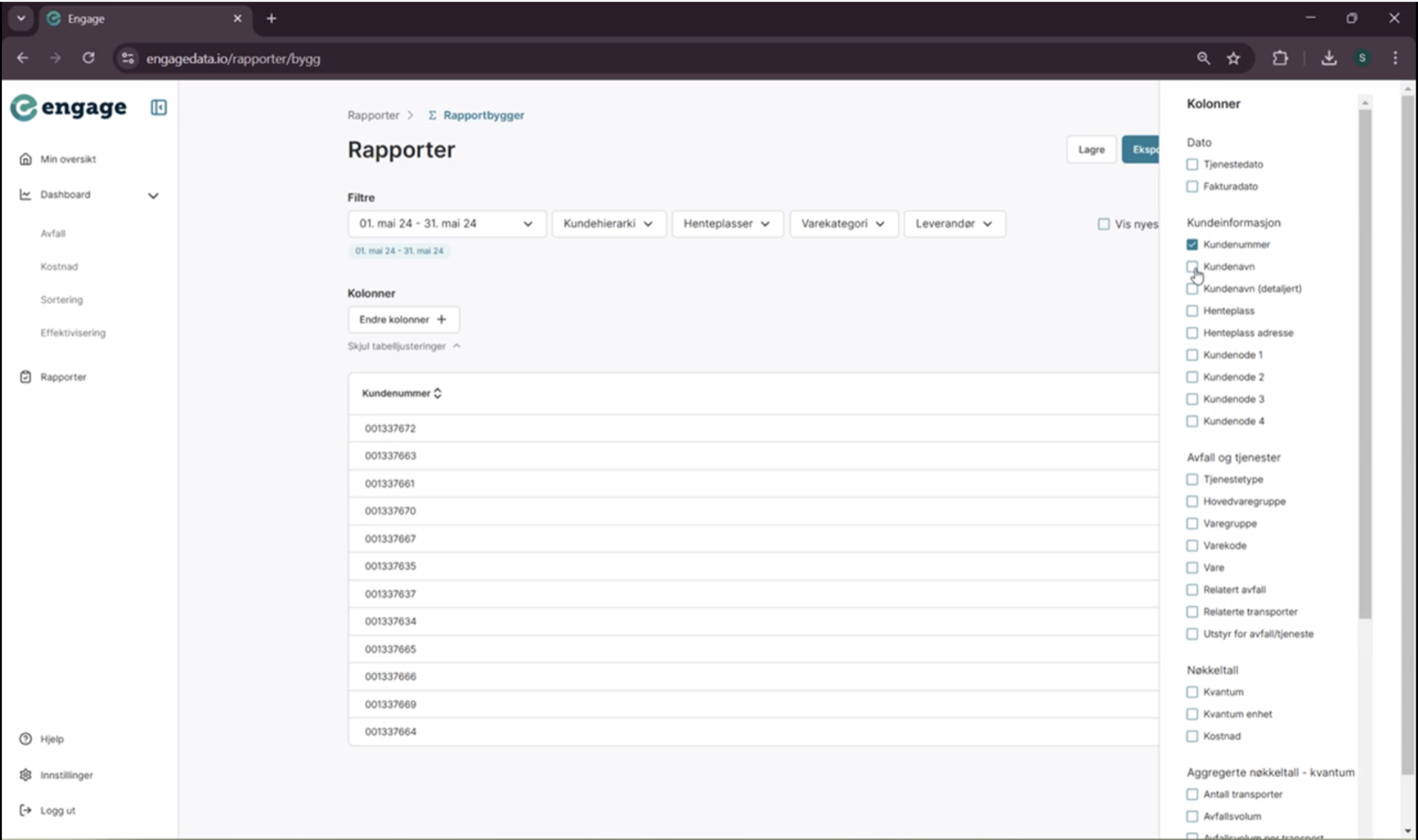Click the Innstillinger gear icon

click(x=26, y=775)
